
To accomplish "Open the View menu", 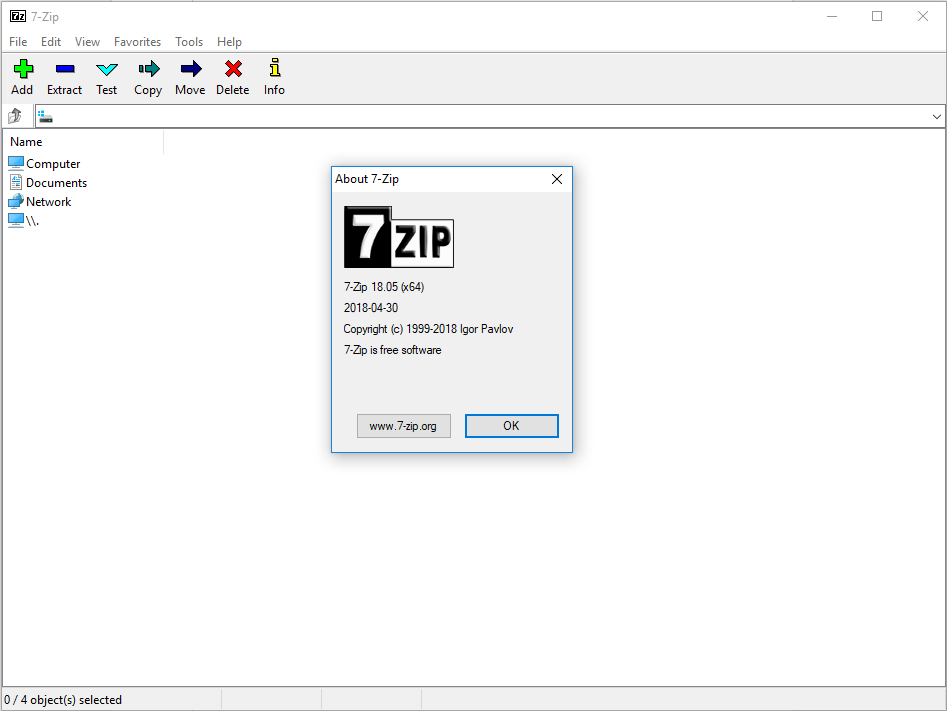I will tap(88, 42).
